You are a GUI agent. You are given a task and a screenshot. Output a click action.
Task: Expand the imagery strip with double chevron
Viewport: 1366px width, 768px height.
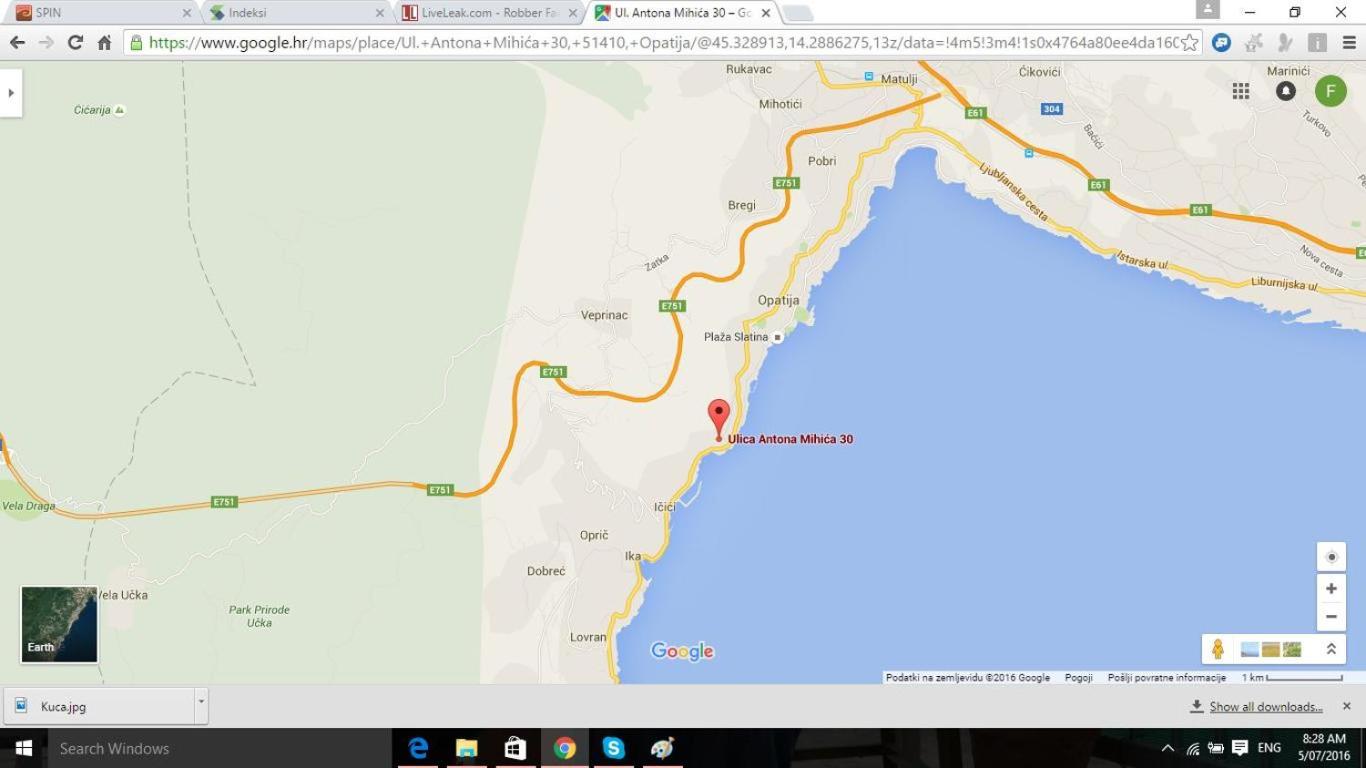(x=1331, y=649)
